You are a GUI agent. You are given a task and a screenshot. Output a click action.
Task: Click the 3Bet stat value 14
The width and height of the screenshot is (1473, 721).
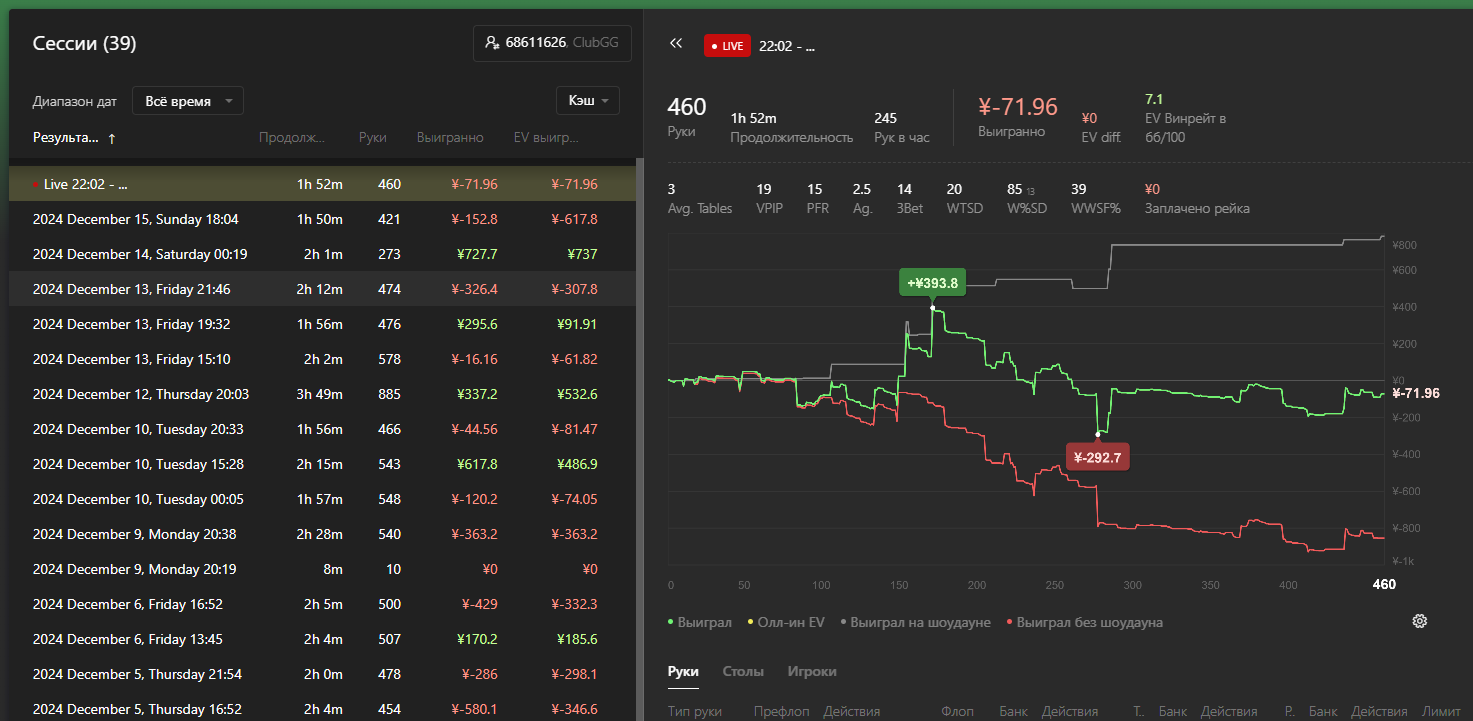[904, 189]
